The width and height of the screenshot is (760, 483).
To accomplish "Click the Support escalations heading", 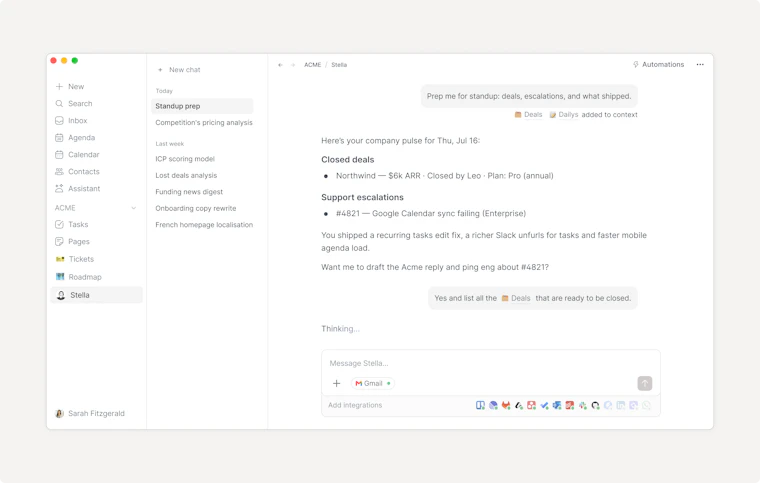I will click(362, 198).
